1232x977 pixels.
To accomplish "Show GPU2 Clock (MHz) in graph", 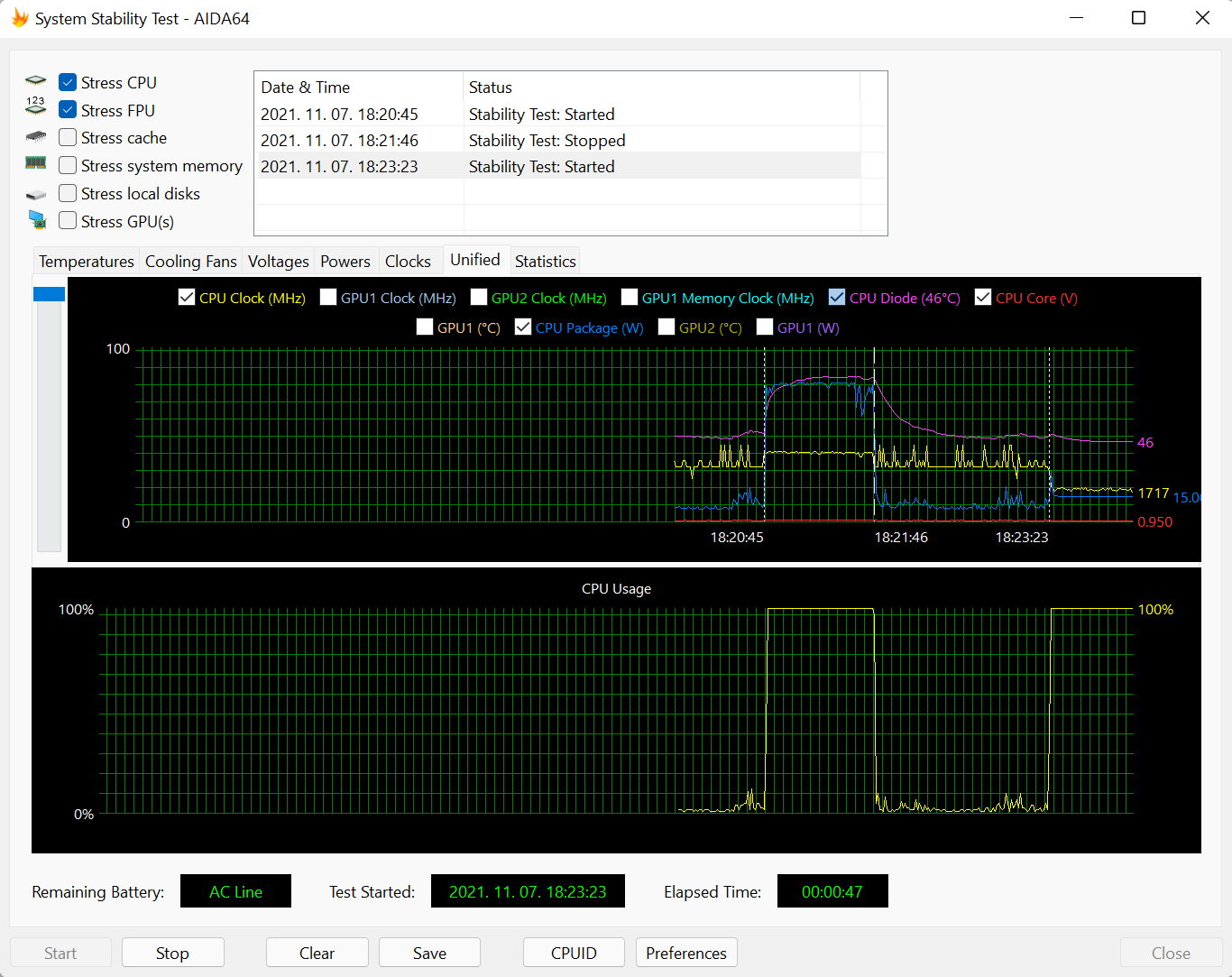I will [x=479, y=297].
